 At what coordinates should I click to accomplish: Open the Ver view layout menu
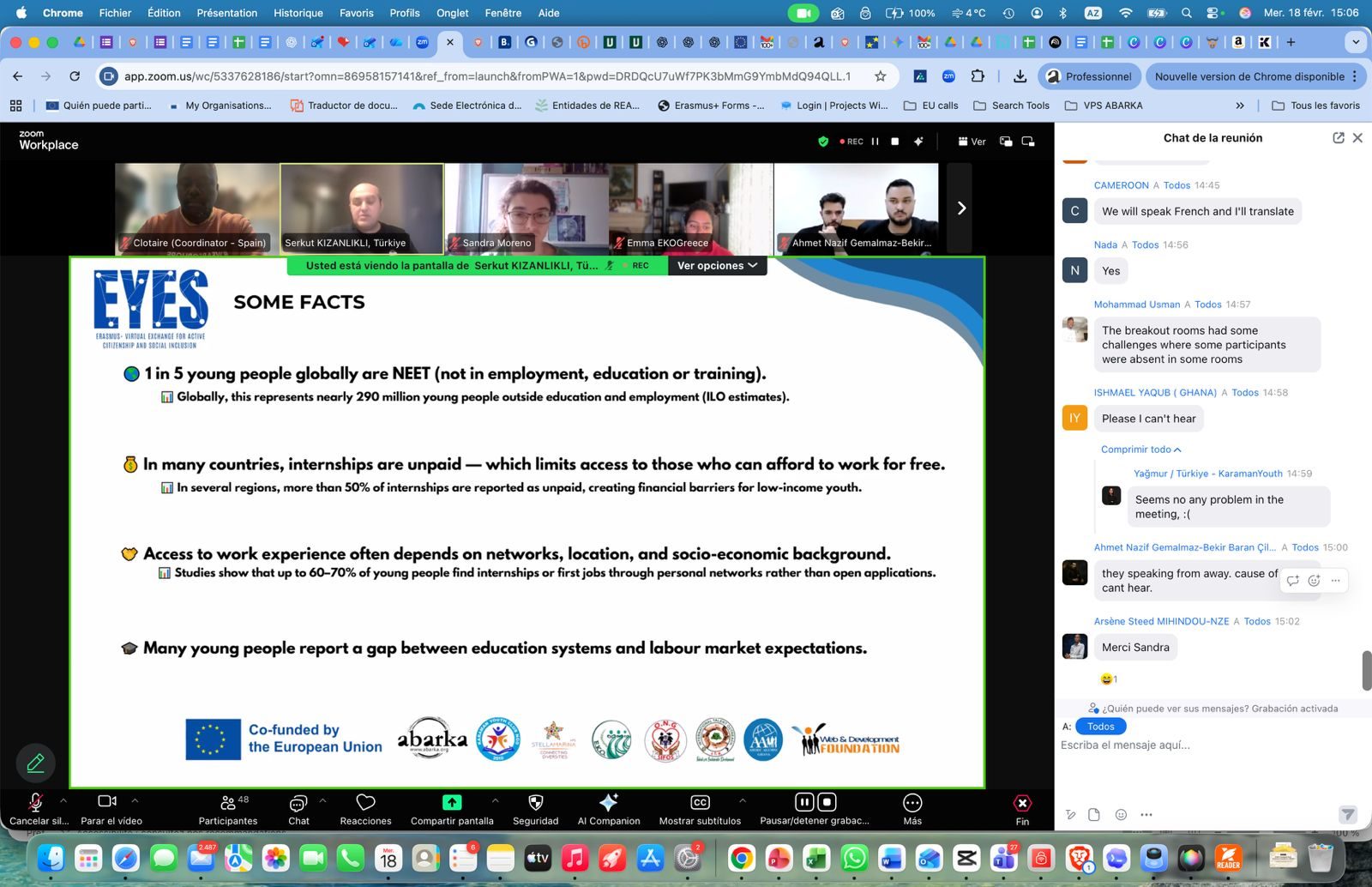click(x=972, y=142)
